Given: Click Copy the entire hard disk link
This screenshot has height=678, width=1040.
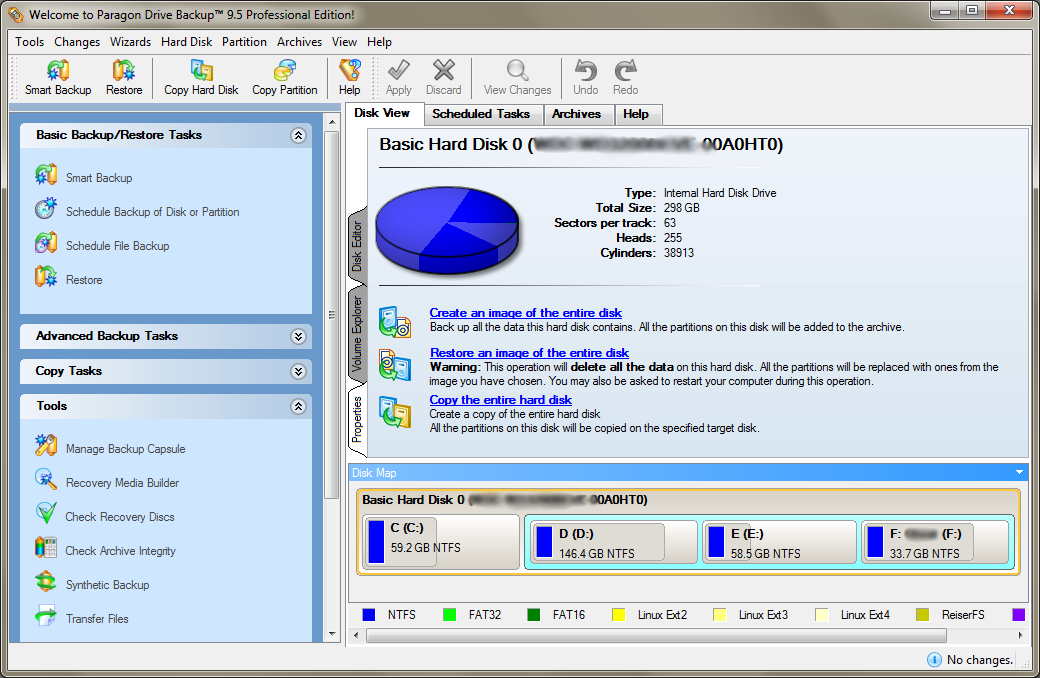Looking at the screenshot, I should [x=500, y=400].
